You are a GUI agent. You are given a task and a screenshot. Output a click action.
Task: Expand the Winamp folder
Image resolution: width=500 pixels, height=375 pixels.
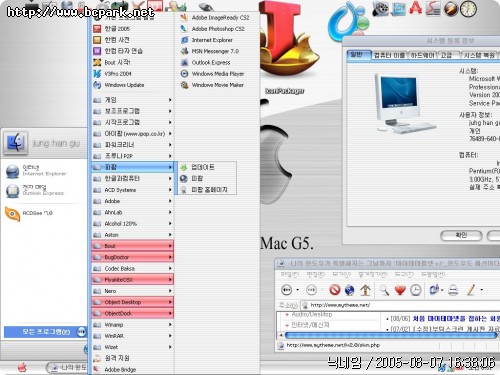[x=133, y=325]
